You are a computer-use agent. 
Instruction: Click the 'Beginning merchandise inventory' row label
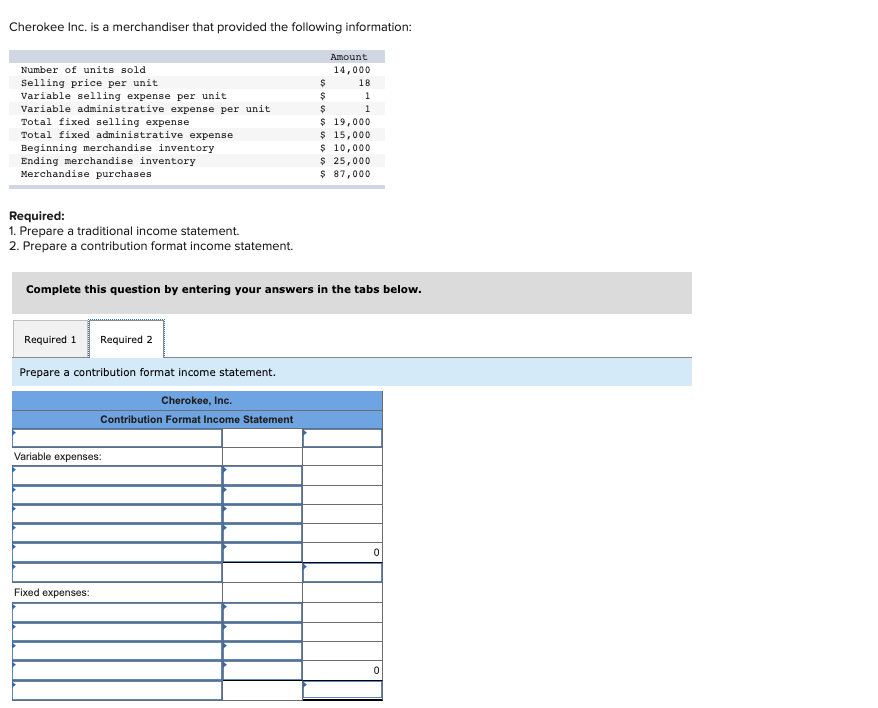click(x=118, y=148)
